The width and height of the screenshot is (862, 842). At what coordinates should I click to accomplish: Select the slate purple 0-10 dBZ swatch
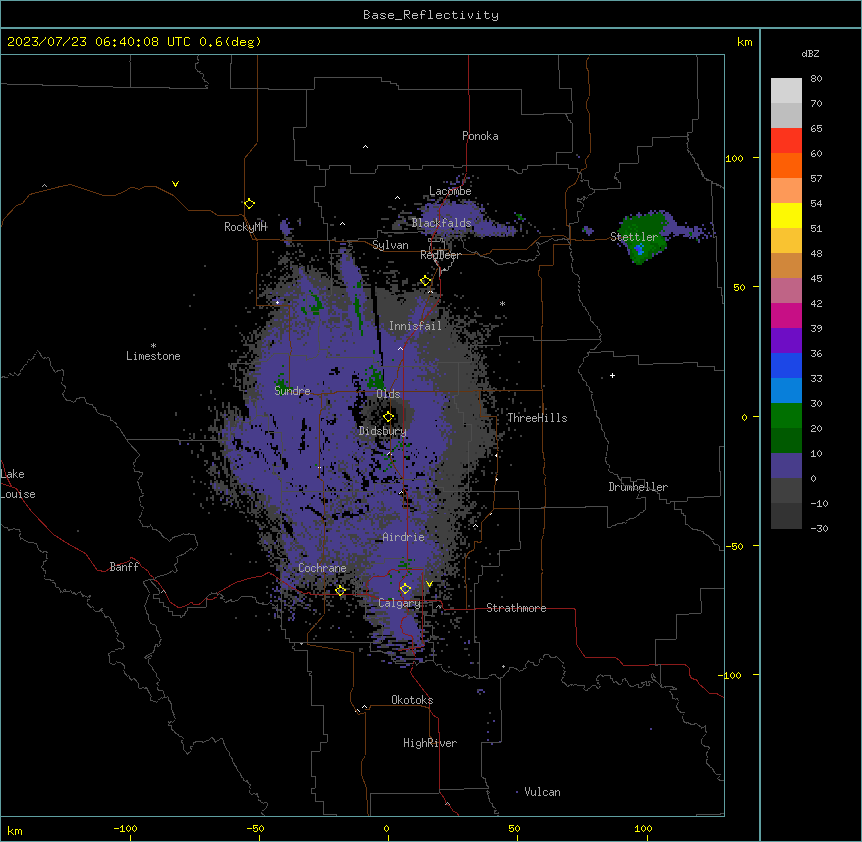pyautogui.click(x=786, y=466)
